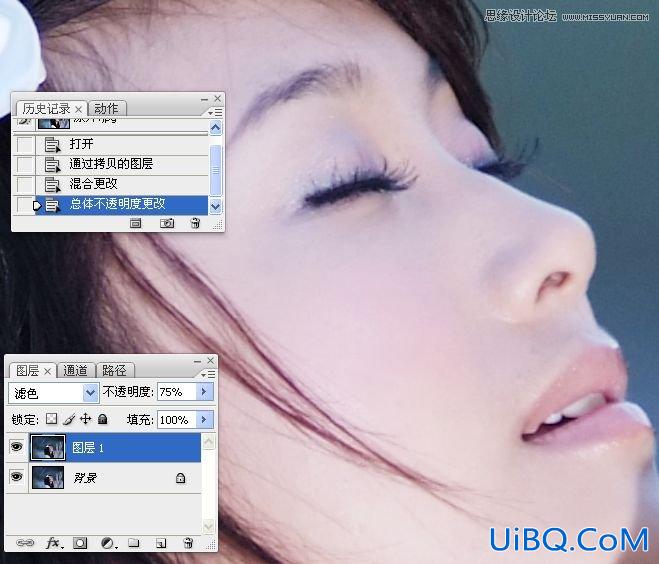The image size is (659, 564).
Task: Switch to the 通道 tab
Action: (x=76, y=370)
